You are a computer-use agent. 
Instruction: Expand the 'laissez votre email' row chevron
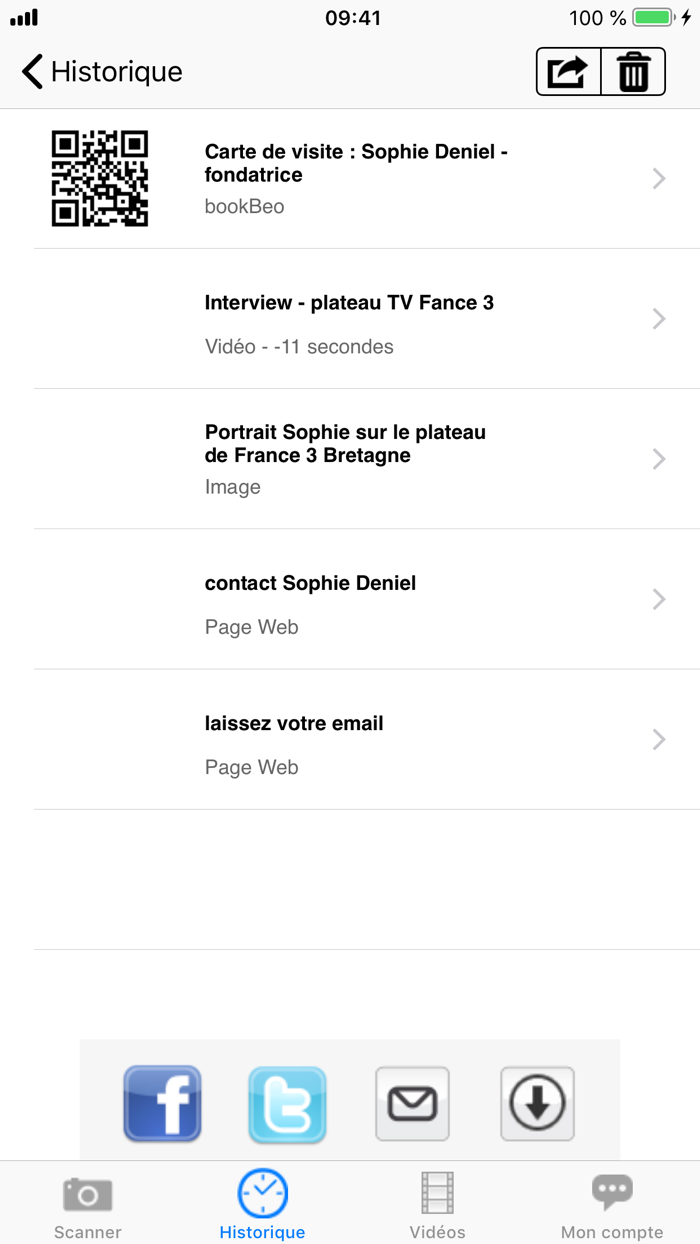(x=658, y=739)
